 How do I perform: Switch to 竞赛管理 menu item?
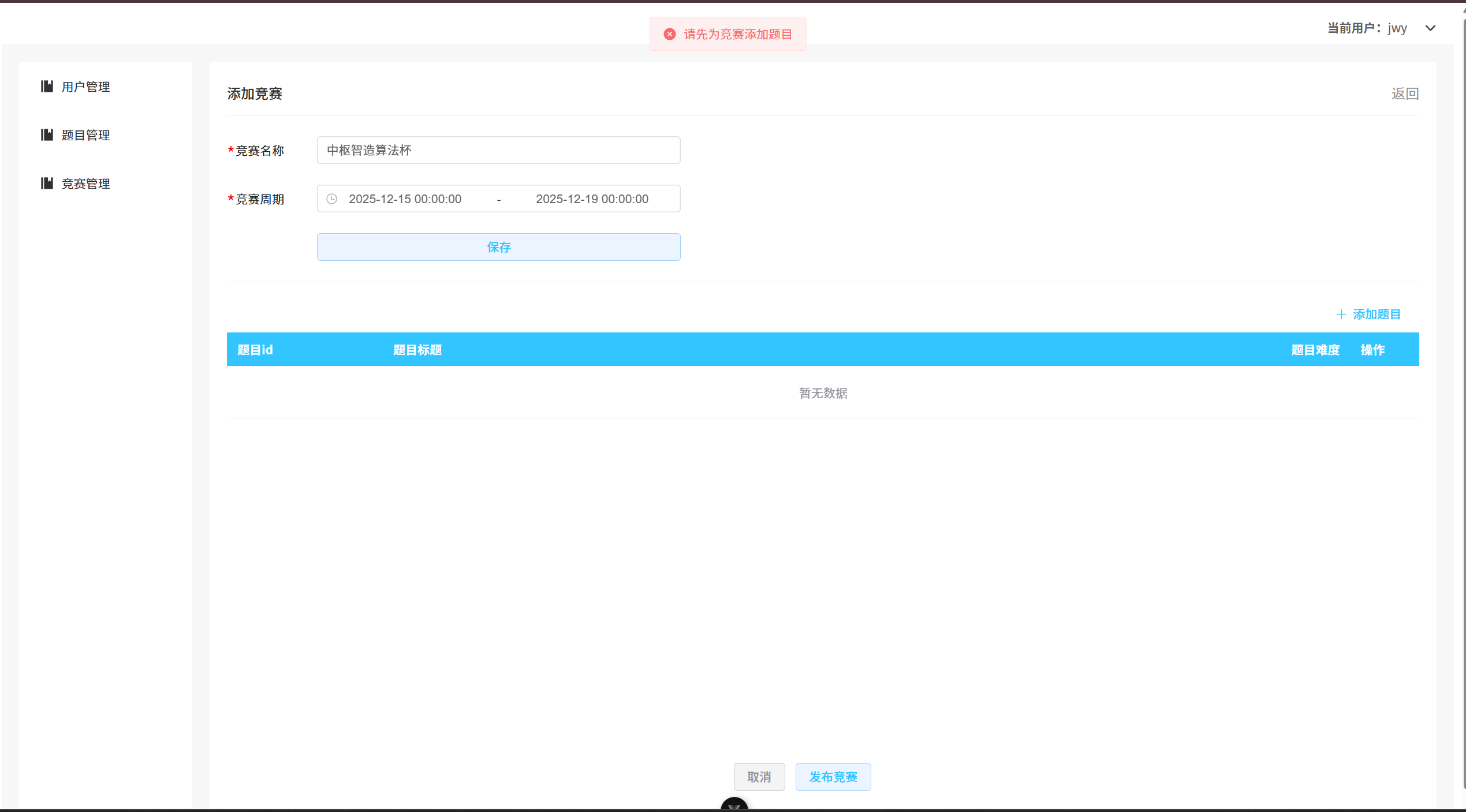point(85,183)
